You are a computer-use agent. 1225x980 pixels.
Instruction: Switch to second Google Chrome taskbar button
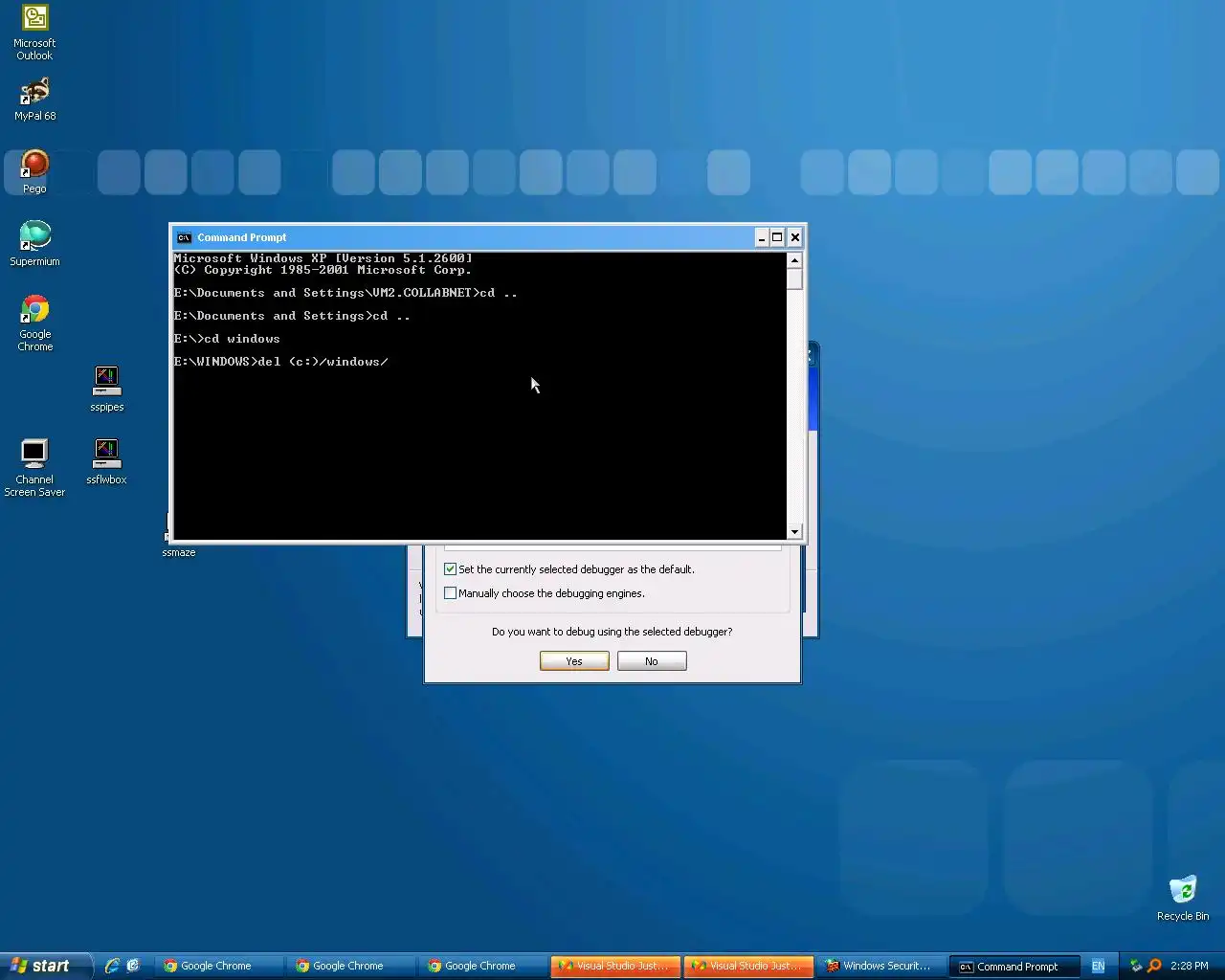pos(350,966)
